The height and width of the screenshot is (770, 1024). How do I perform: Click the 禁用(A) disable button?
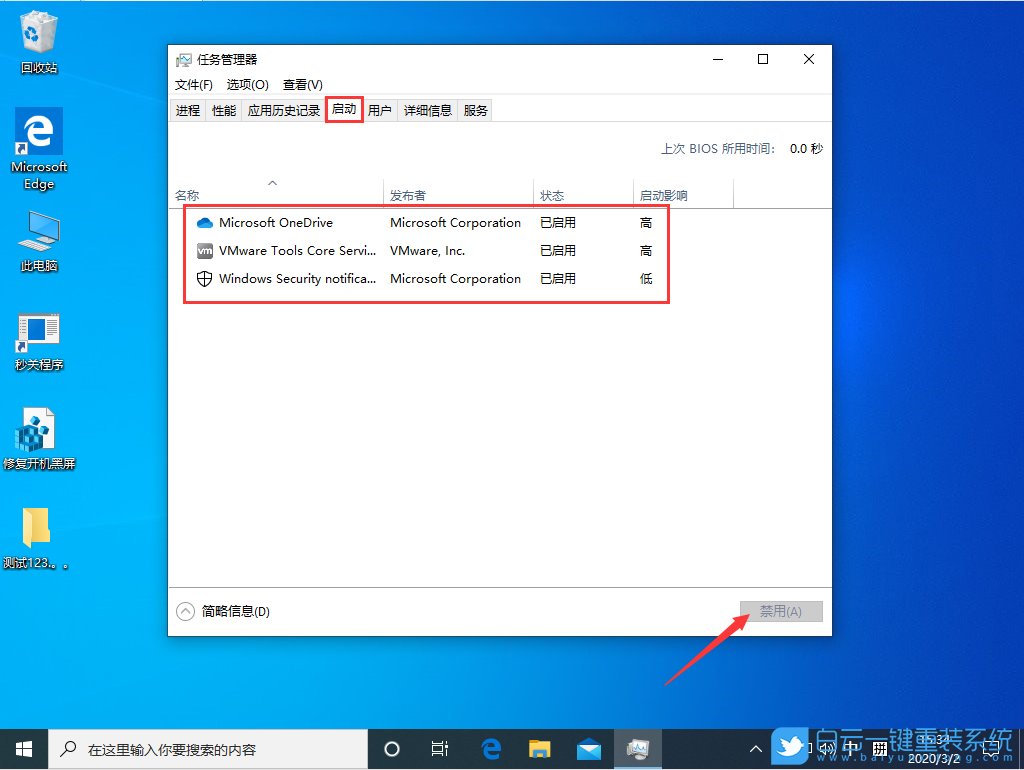coord(781,611)
